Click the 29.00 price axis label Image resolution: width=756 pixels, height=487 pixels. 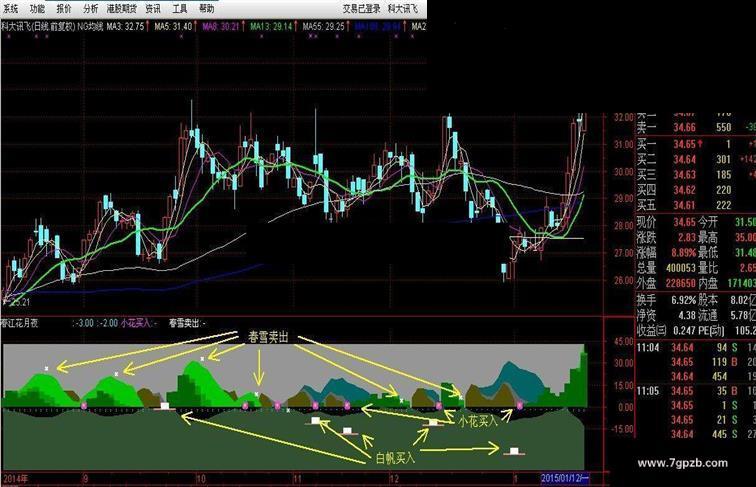624,198
